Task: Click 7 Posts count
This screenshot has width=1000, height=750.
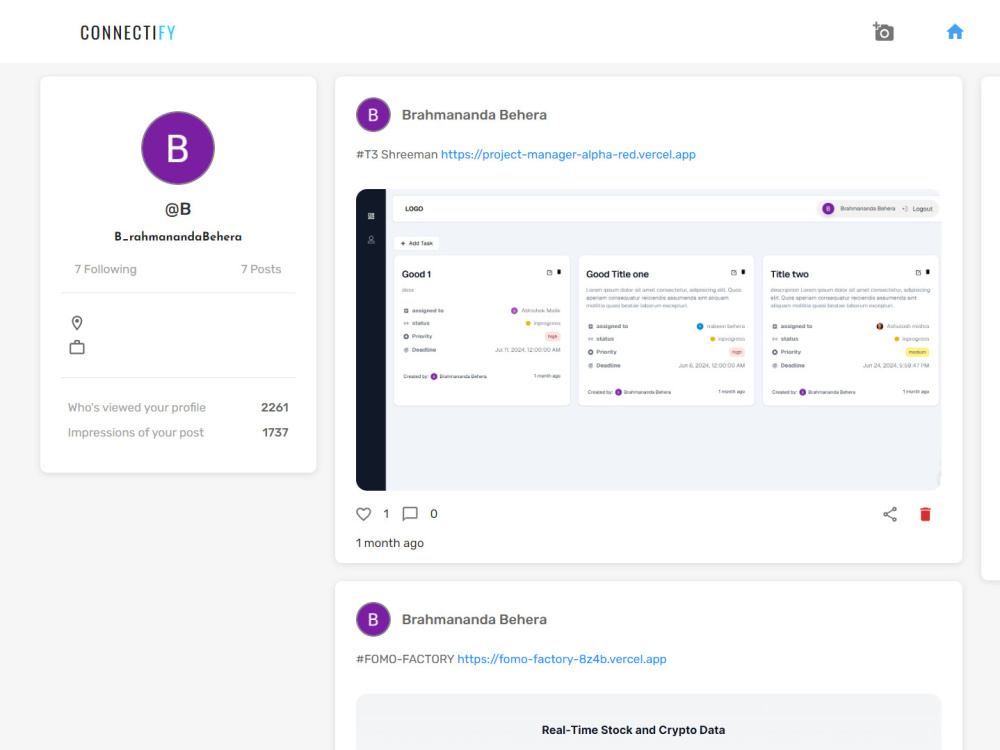Action: [x=261, y=269]
